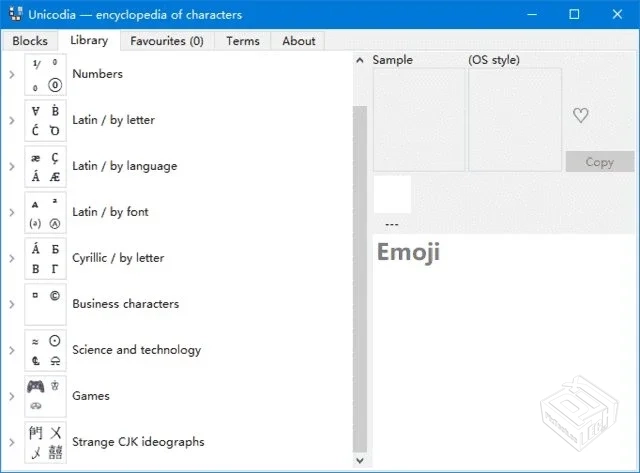Select the Library tab
Image resolution: width=640 pixels, height=473 pixels.
89,40
